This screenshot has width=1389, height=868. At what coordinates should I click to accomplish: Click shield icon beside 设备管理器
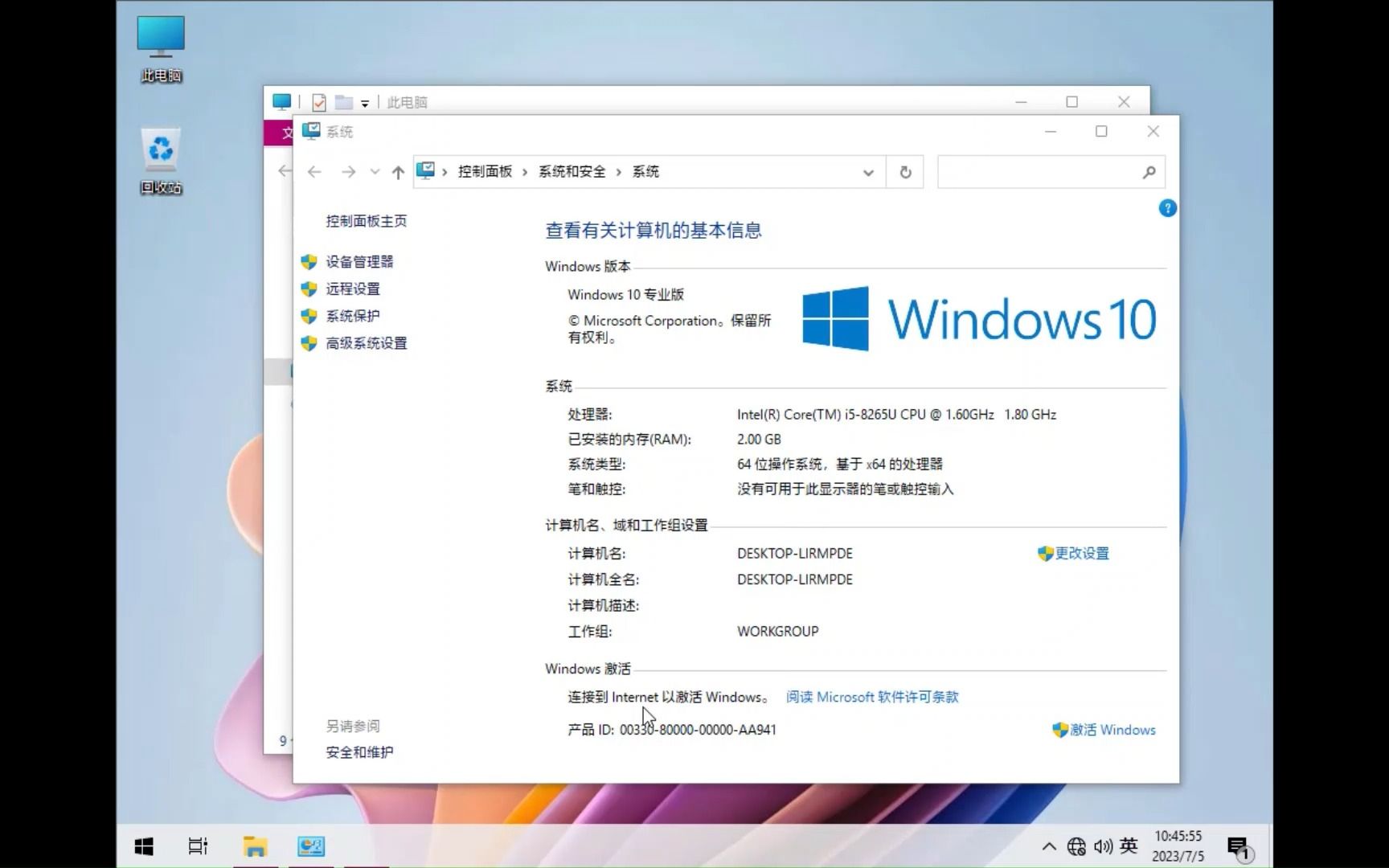click(x=309, y=262)
